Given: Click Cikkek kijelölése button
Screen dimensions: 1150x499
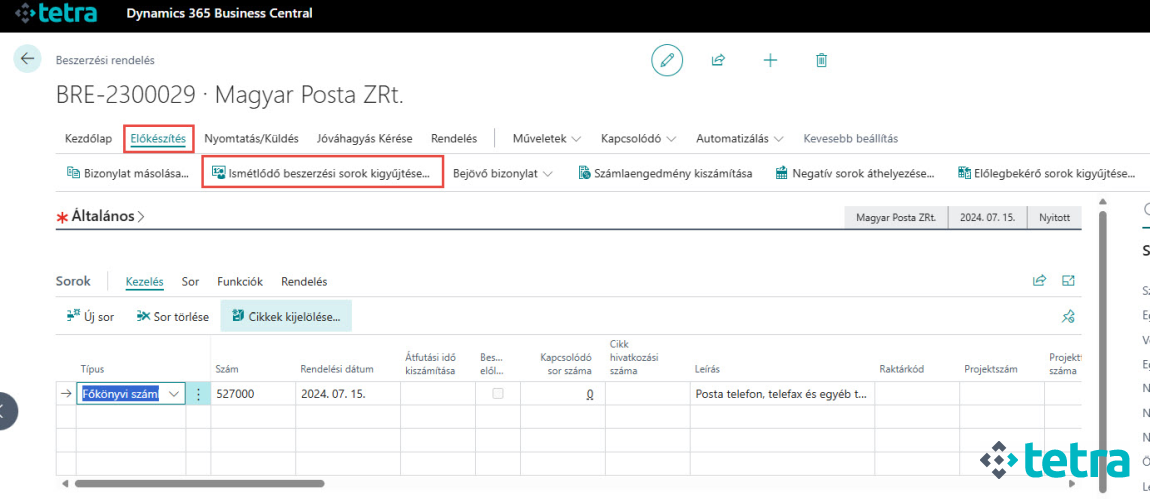Looking at the screenshot, I should coord(286,316).
